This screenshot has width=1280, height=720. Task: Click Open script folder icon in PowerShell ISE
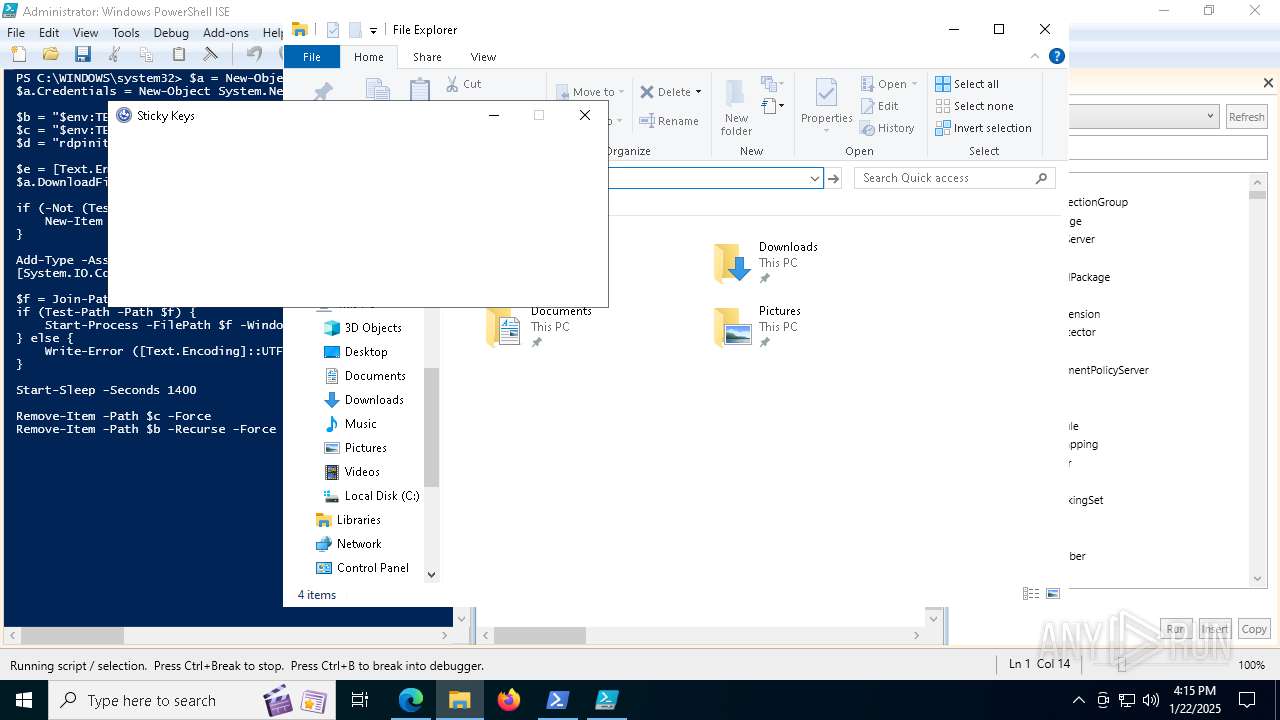tap(50, 54)
